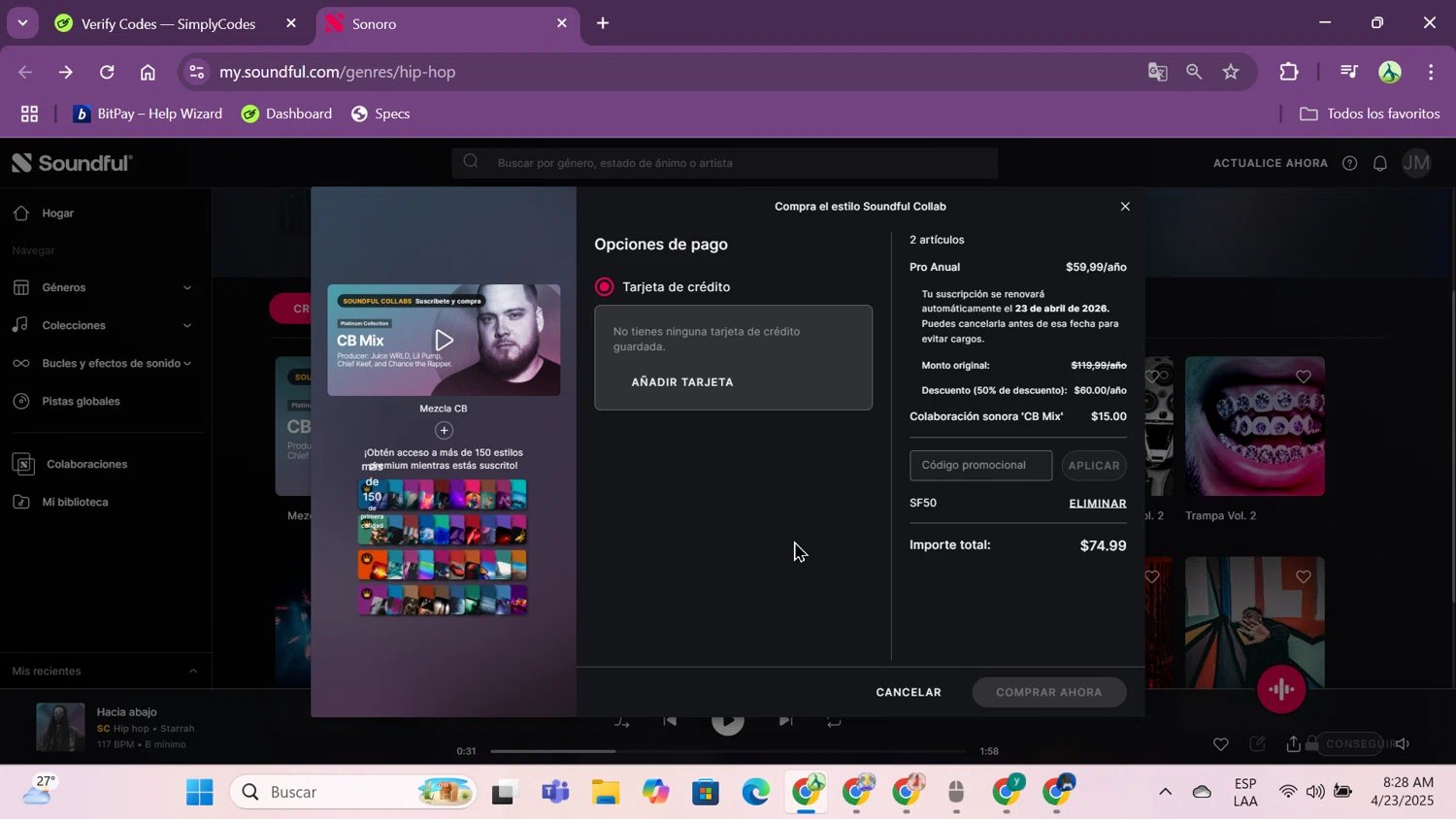This screenshot has width=1456, height=819.
Task: Open the extensions puzzle icon
Action: coord(1289,72)
